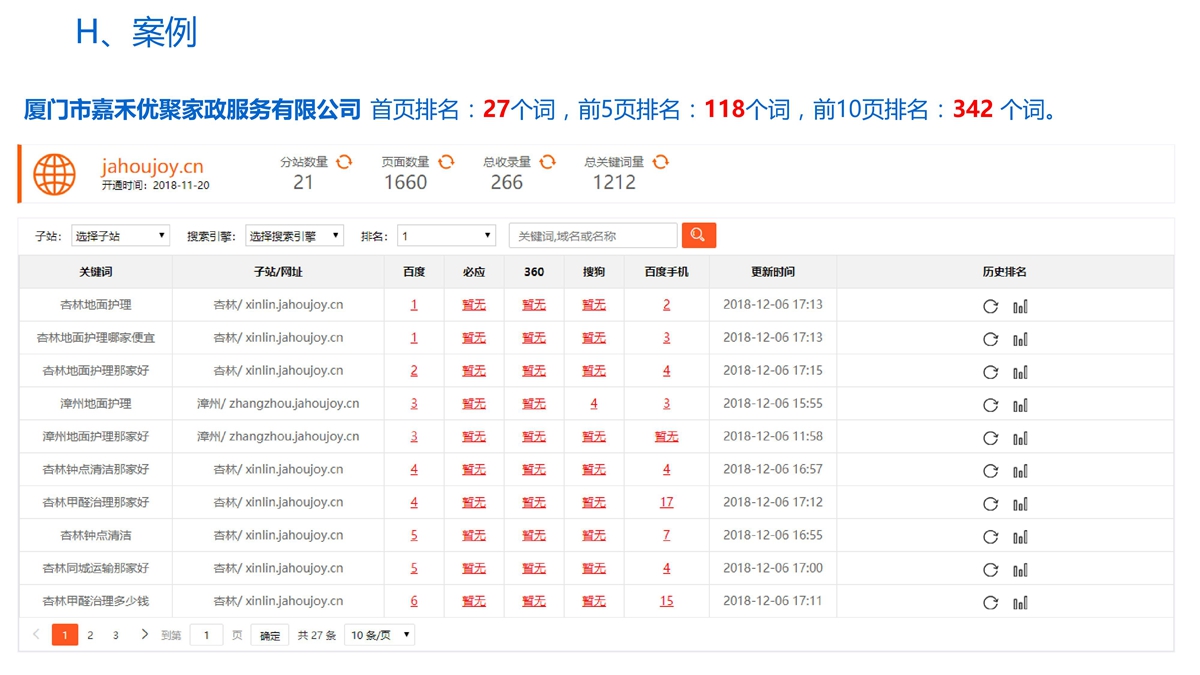Go to page 3 in pagination
Viewport: 1200px width, 675px height.
click(x=115, y=635)
